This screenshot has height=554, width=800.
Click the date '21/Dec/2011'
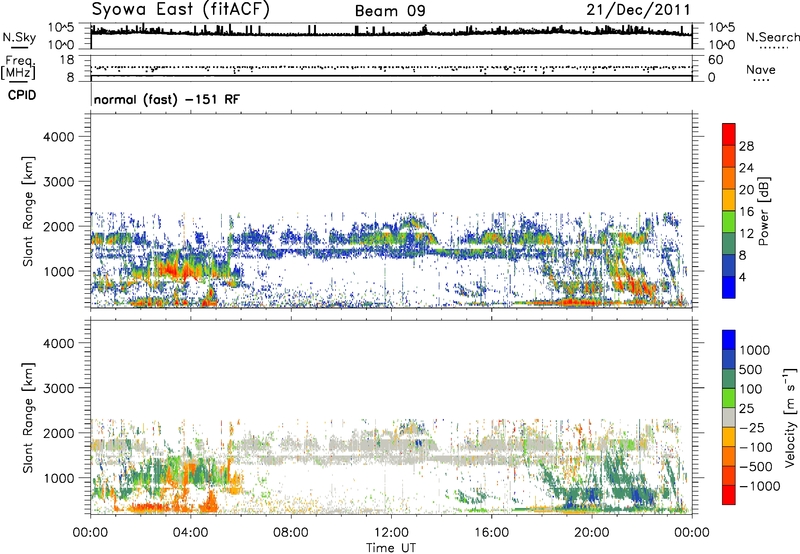tap(638, 10)
